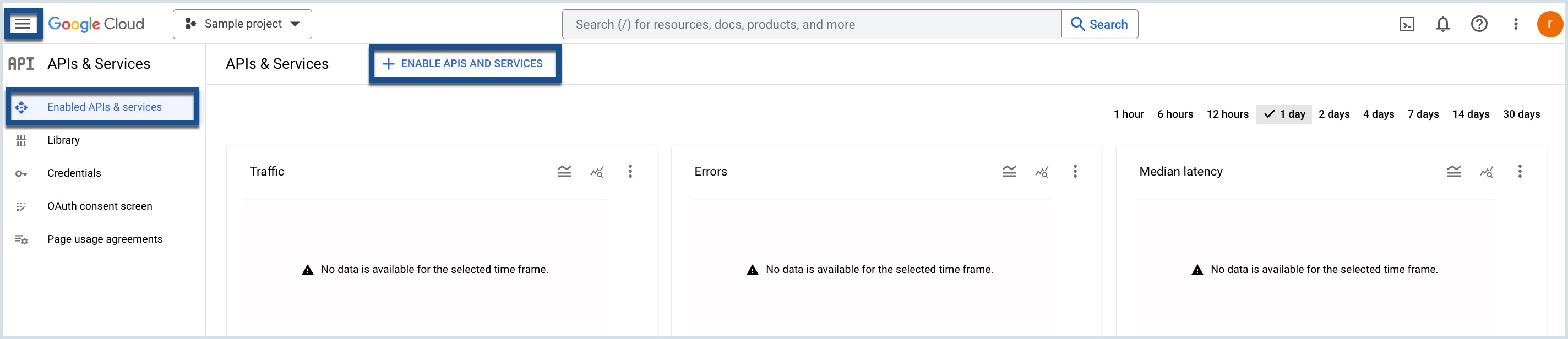Click the no data message in Median latency card

click(x=1314, y=270)
